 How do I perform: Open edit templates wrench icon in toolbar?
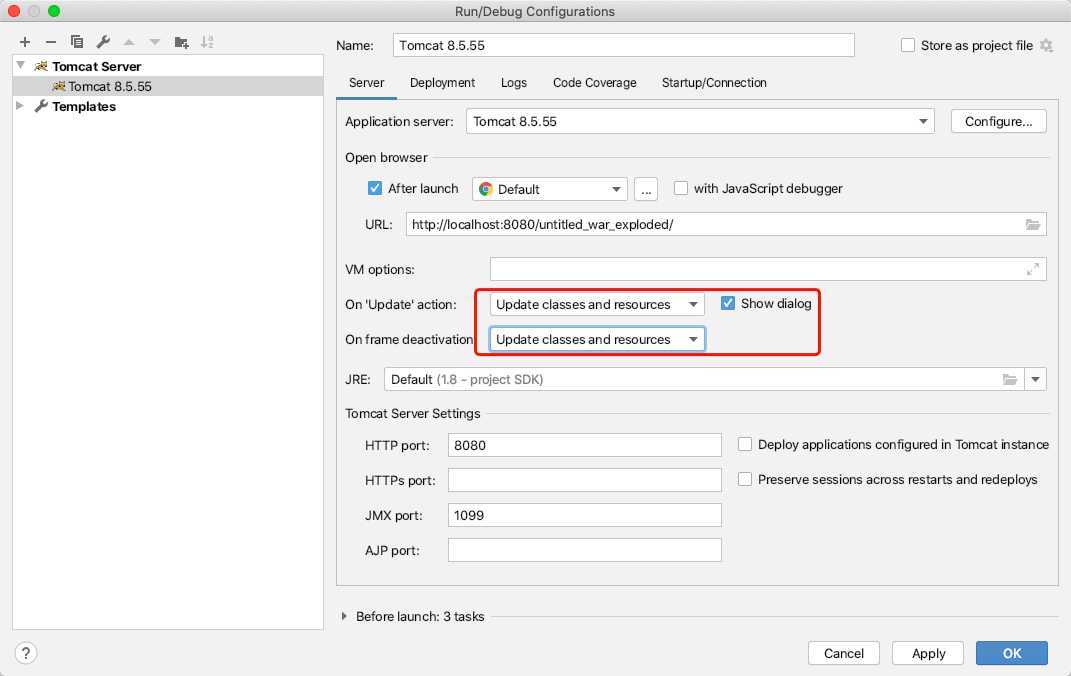click(x=103, y=42)
